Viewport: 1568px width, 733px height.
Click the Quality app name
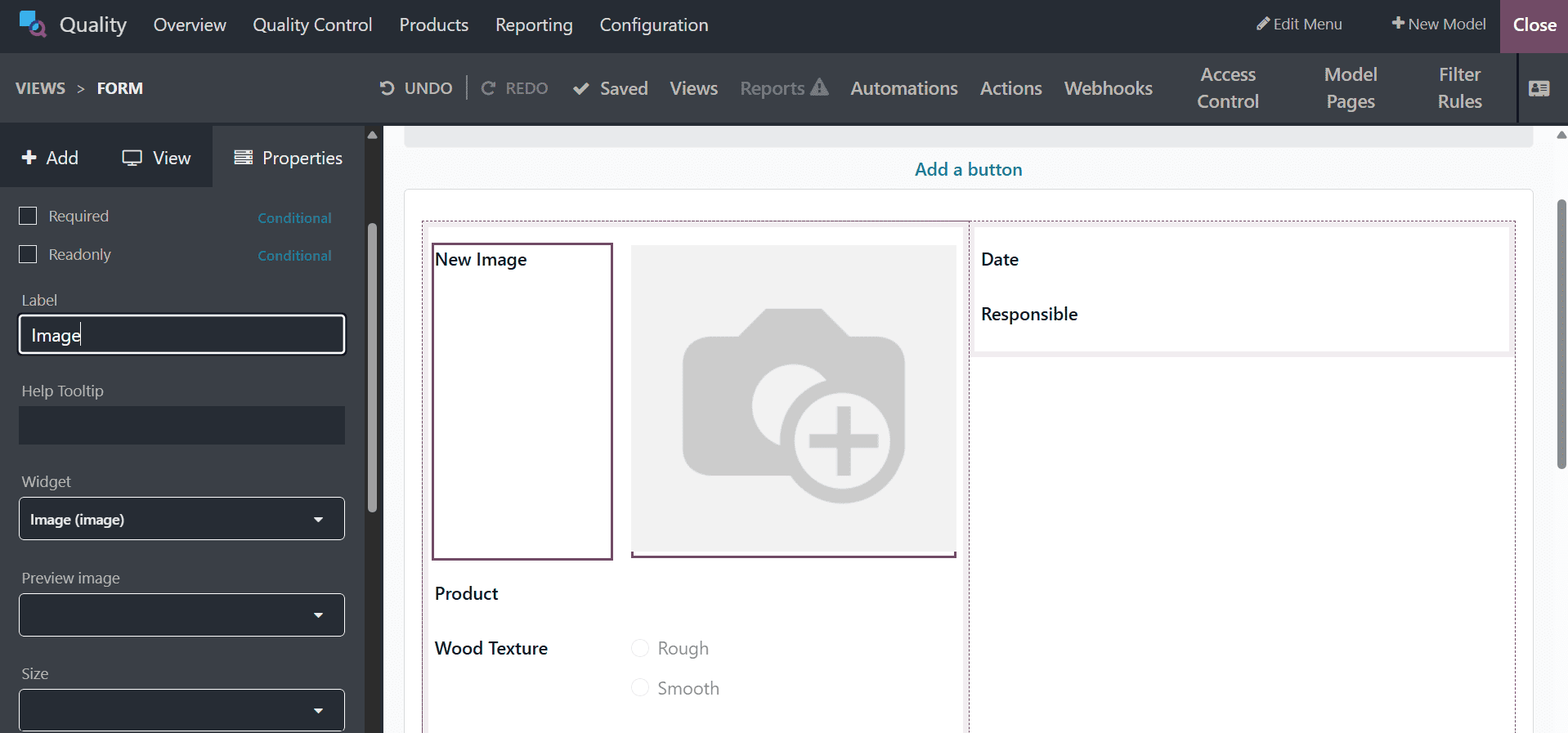pos(93,25)
